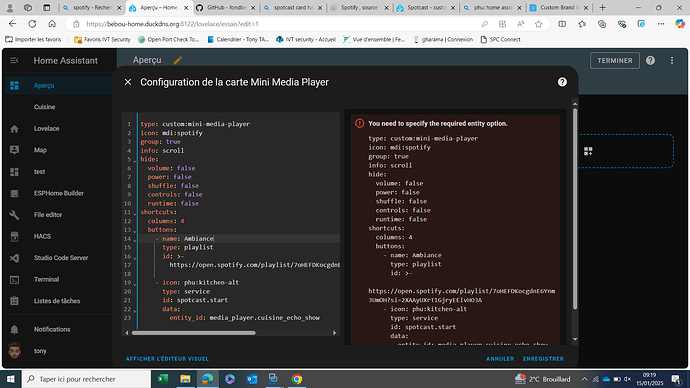The height and width of the screenshot is (388, 690).
Task: Click the editor's left scroll arrow
Action: pyautogui.click(x=127, y=333)
